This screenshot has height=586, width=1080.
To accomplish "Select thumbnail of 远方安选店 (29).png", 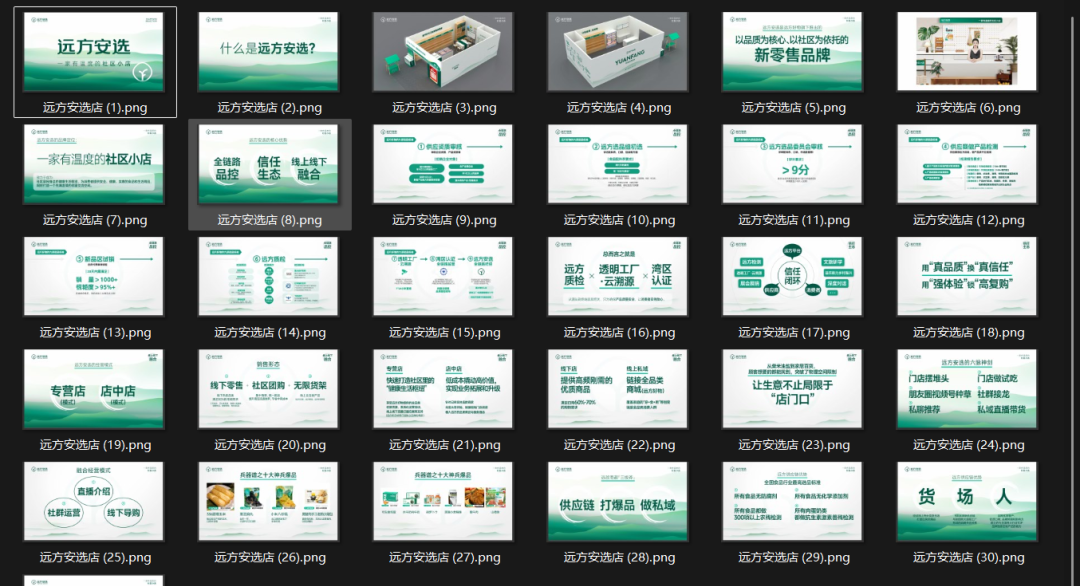I will 792,501.
